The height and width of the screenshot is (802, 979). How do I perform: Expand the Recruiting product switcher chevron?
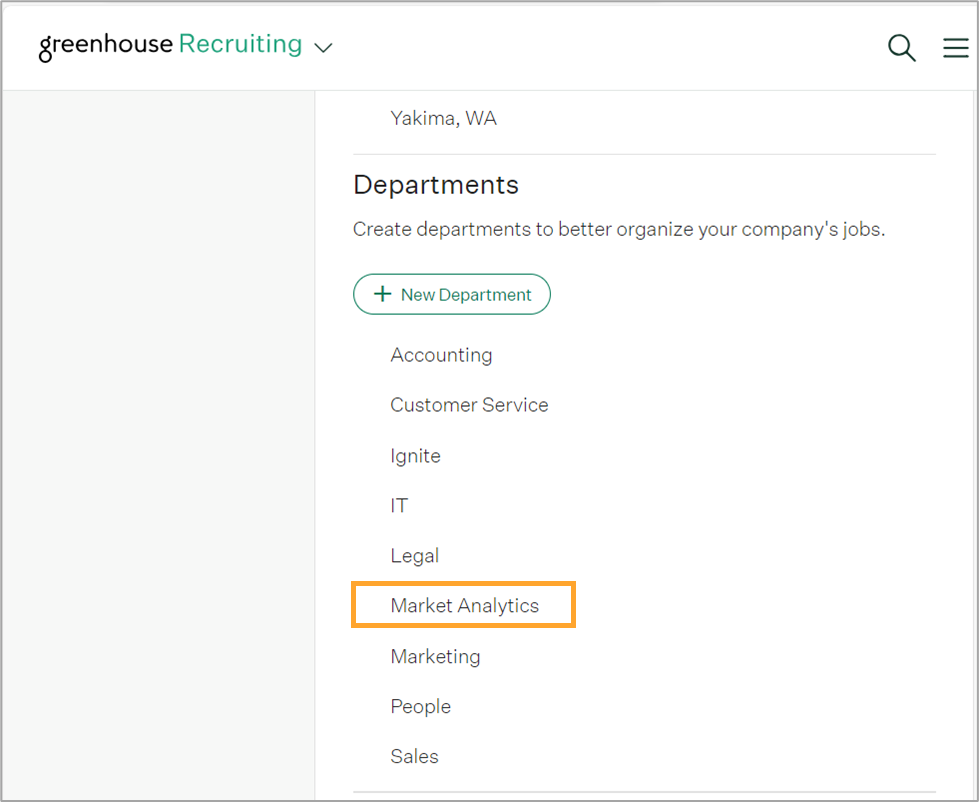pos(323,48)
